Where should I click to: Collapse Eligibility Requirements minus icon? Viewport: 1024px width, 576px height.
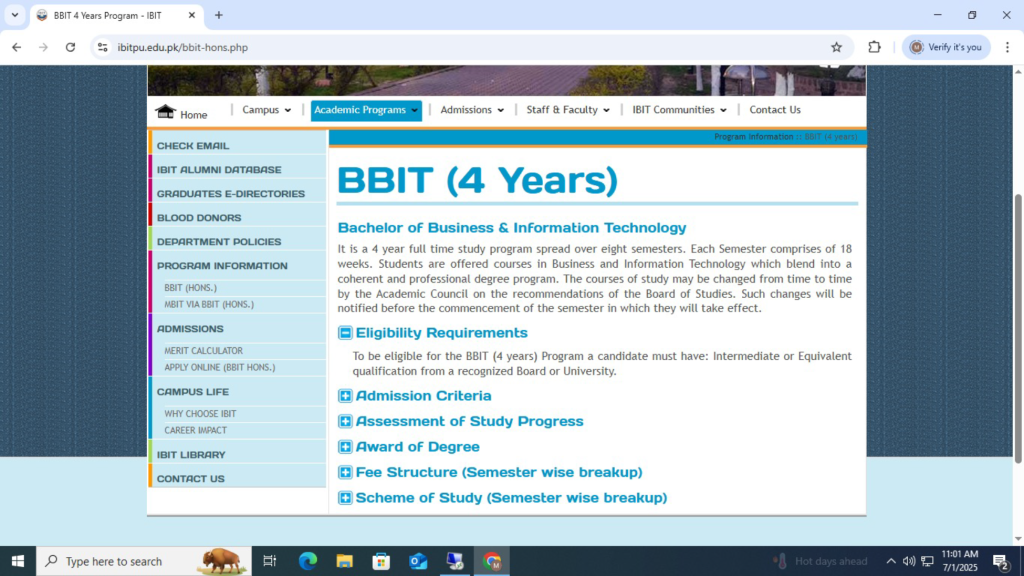pyautogui.click(x=345, y=333)
